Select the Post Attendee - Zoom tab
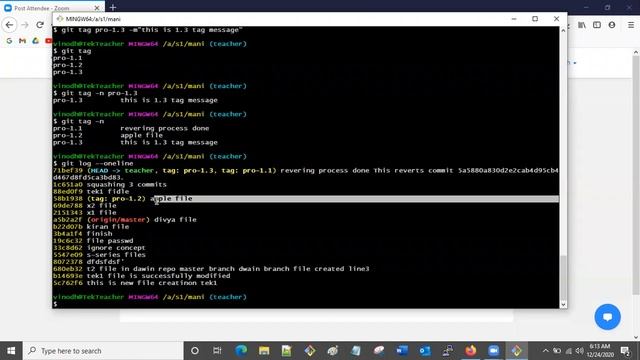Image resolution: width=640 pixels, height=360 pixels. [x=52, y=8]
